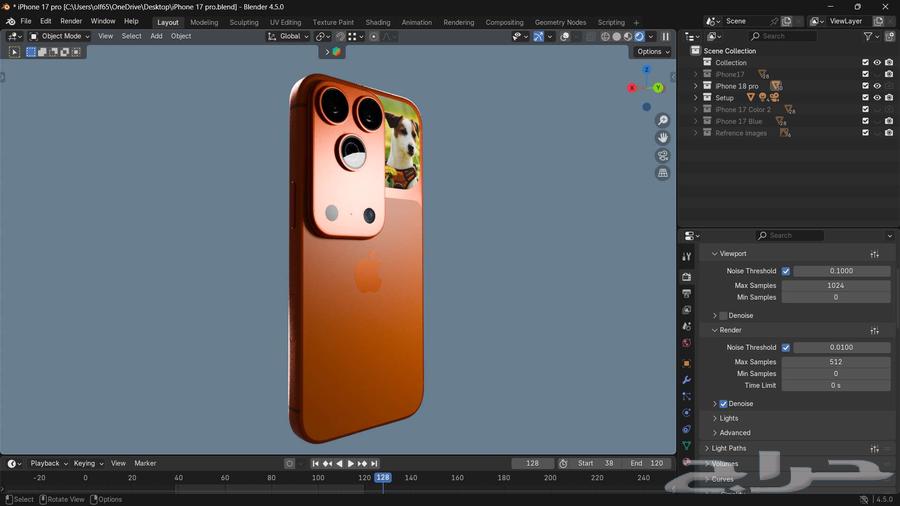Open the Render menu
Screen dimensions: 900x506
click(71, 21)
